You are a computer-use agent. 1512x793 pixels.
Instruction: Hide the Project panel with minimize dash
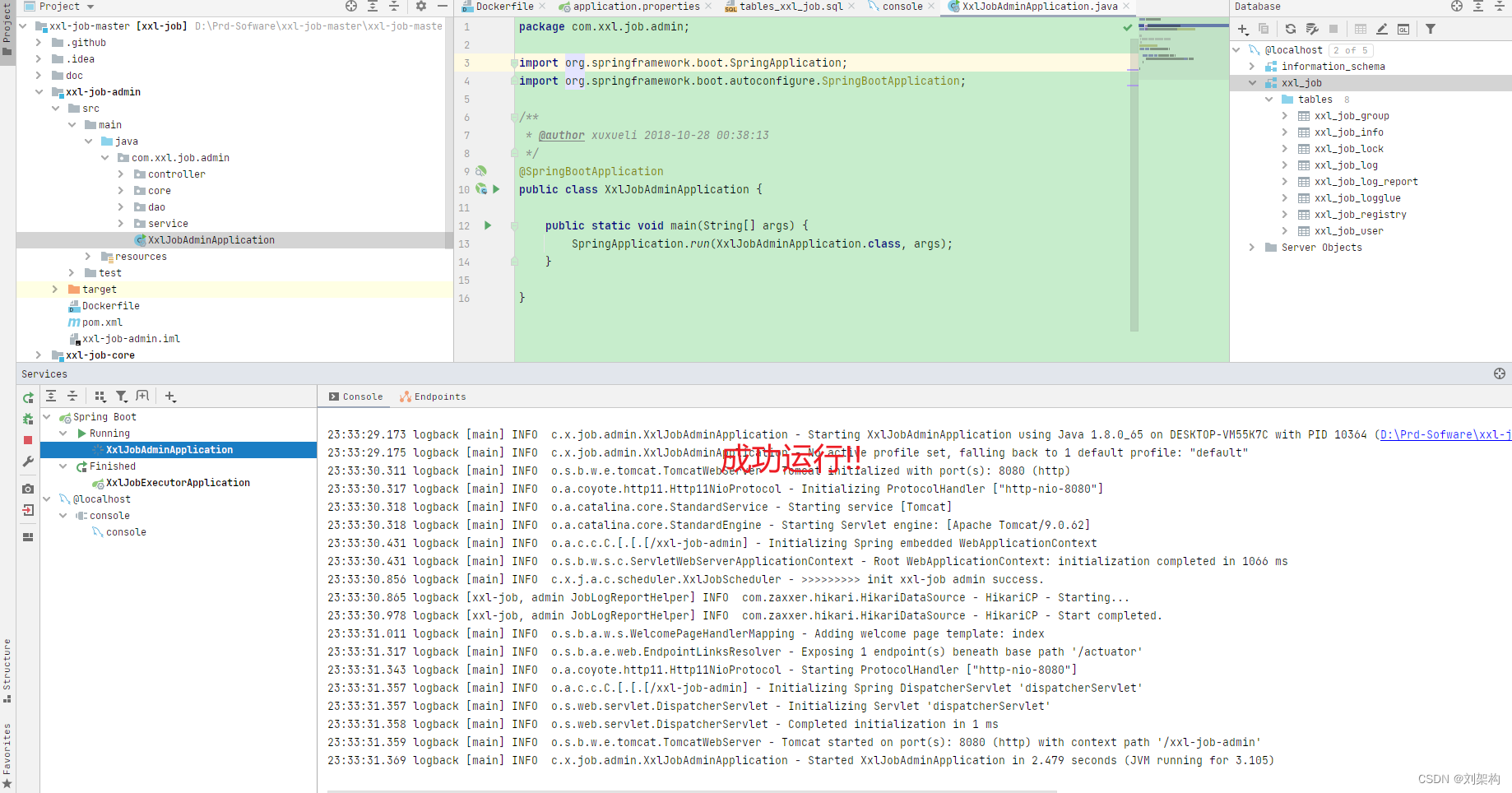coord(443,7)
